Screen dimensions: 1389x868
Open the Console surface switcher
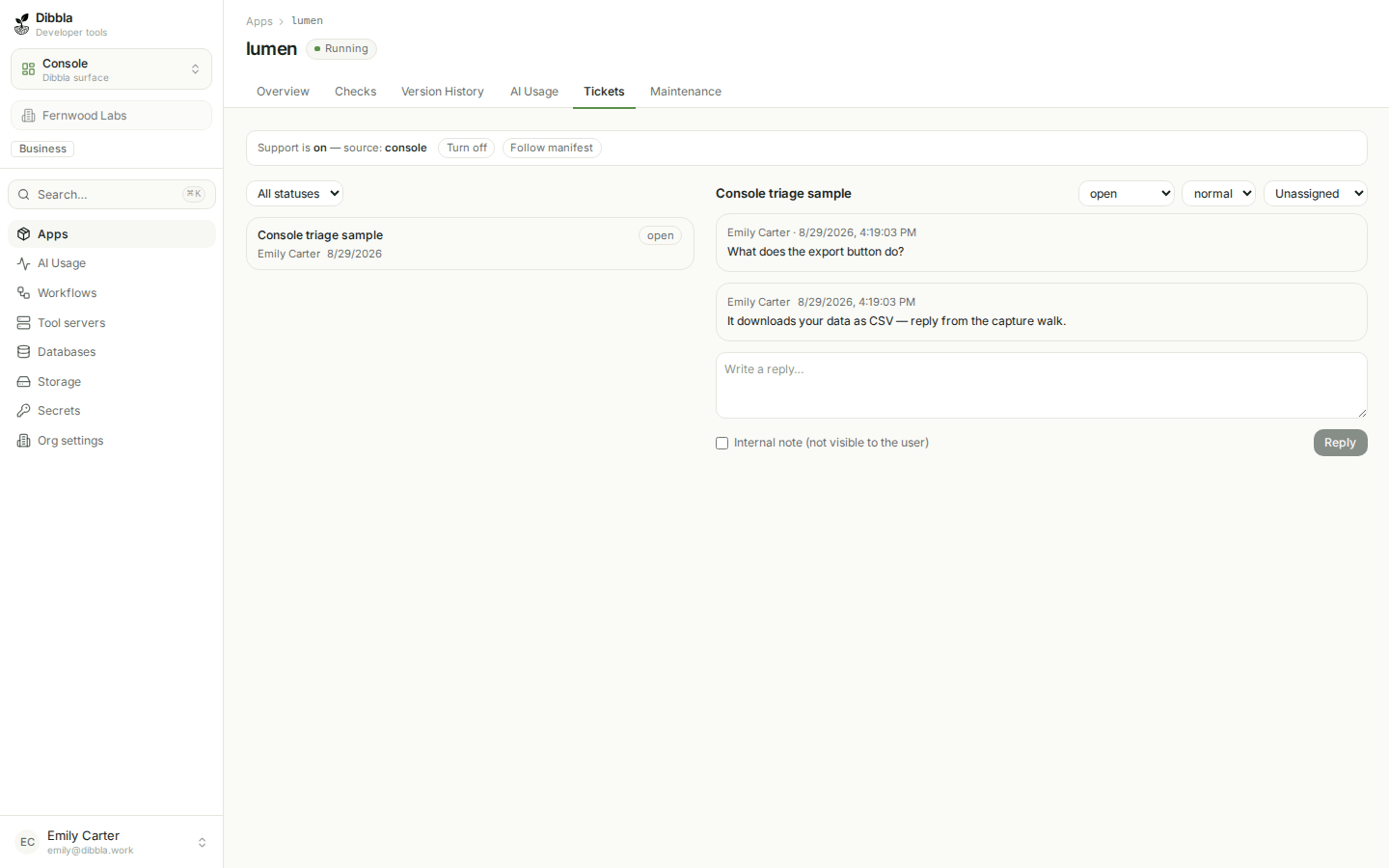point(111,69)
